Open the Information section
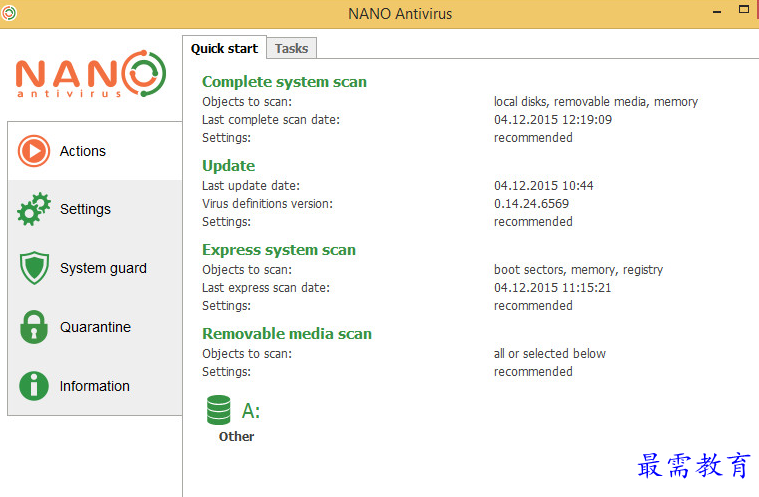 95,386
